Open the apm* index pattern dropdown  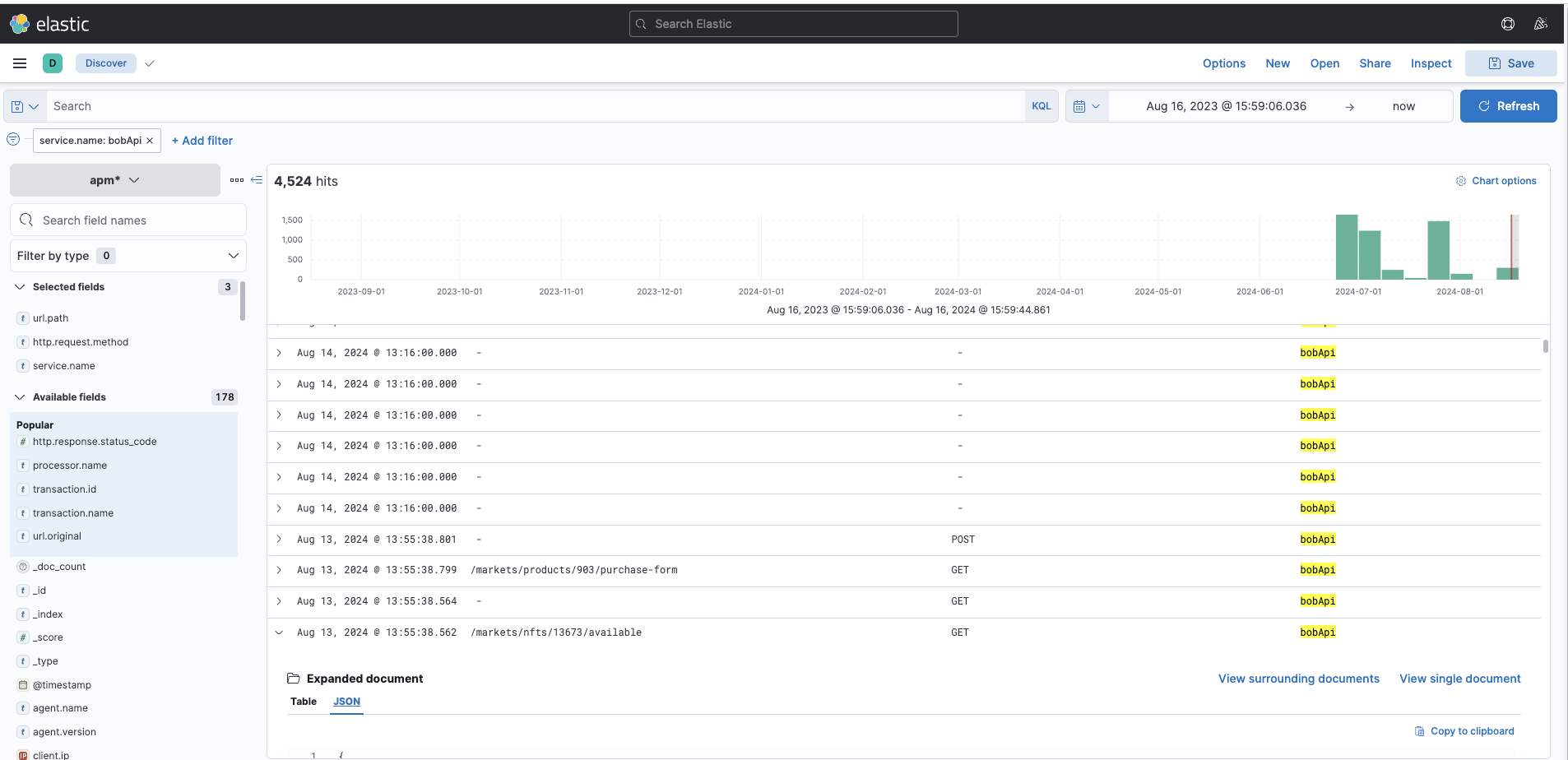coord(115,180)
